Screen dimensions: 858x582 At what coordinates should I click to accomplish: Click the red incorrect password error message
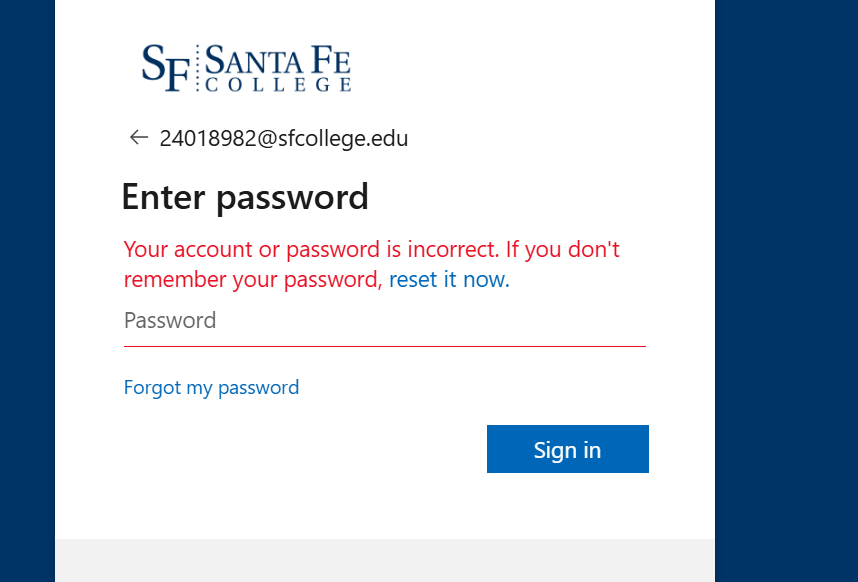(372, 264)
